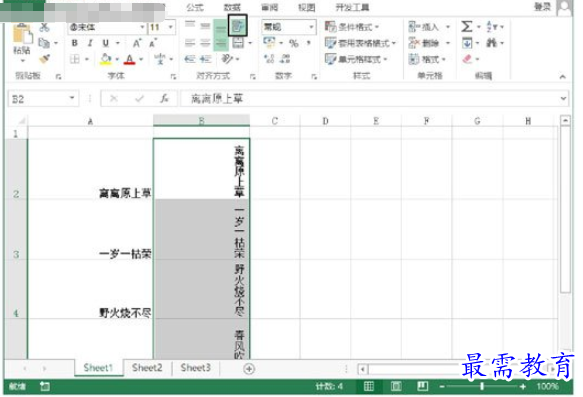Viewport: 583px width, 397px height.
Task: Add a new sheet with plus button
Action: (249, 369)
